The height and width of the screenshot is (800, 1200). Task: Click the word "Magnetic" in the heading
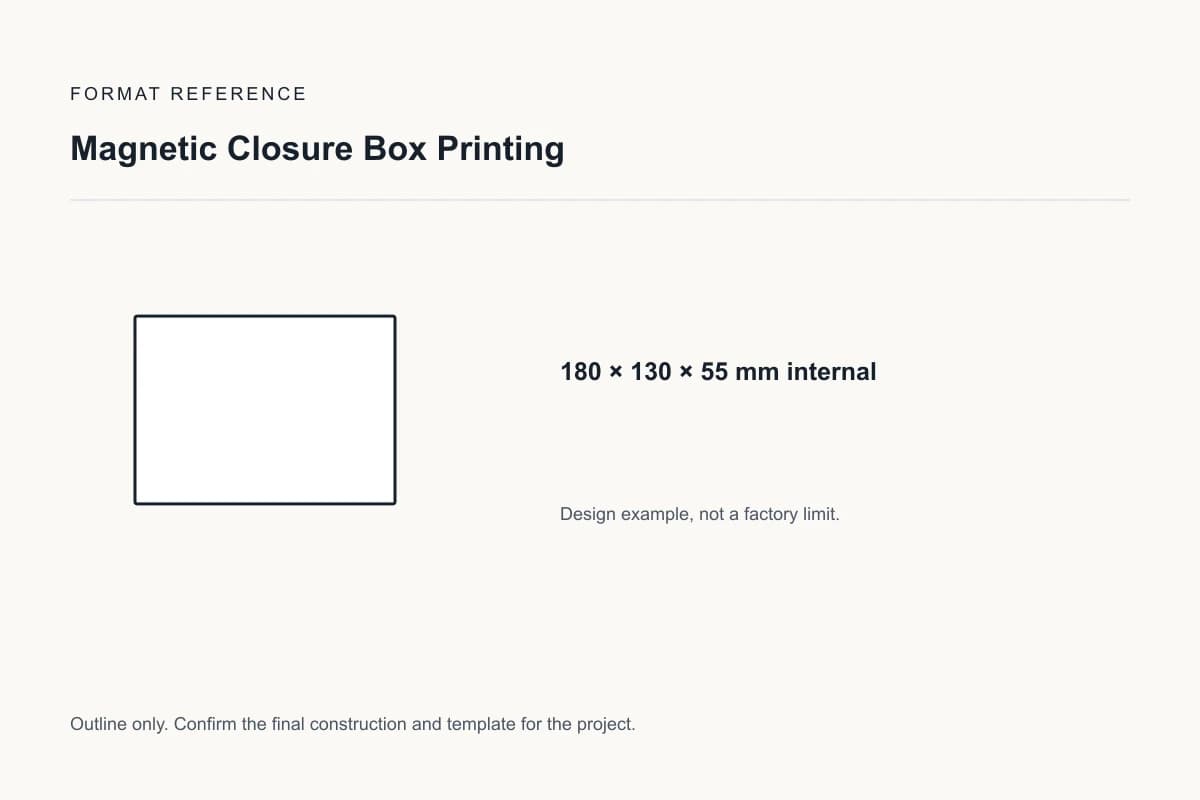(144, 148)
